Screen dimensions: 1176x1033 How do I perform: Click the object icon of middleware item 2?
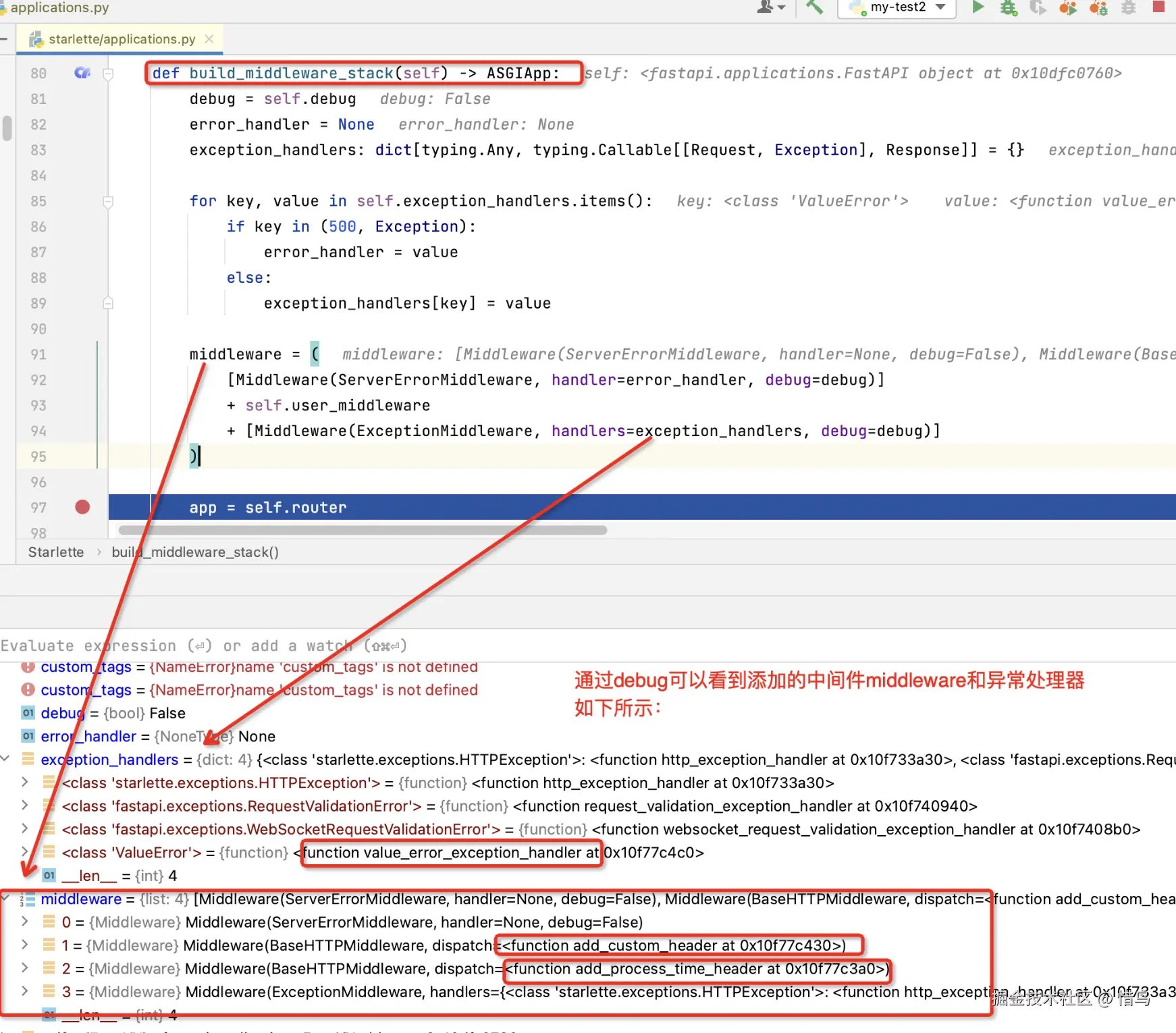tap(49, 968)
